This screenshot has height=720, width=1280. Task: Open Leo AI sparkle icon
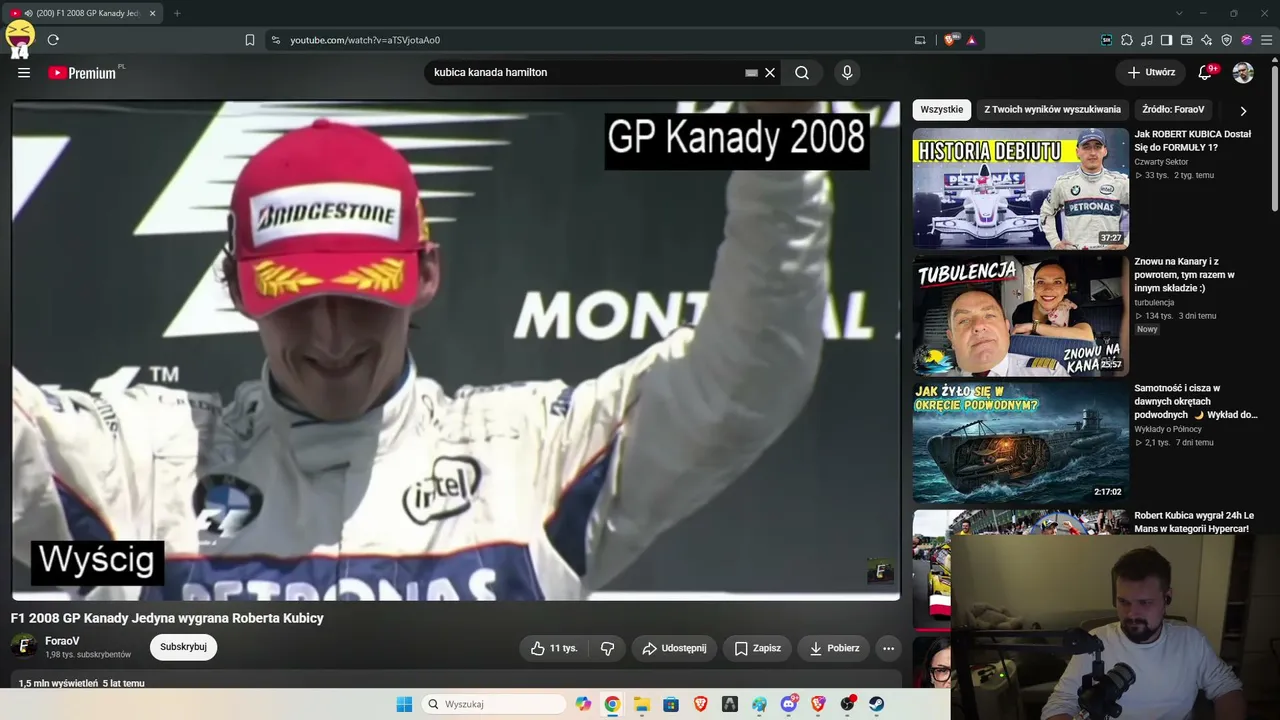pos(1207,40)
